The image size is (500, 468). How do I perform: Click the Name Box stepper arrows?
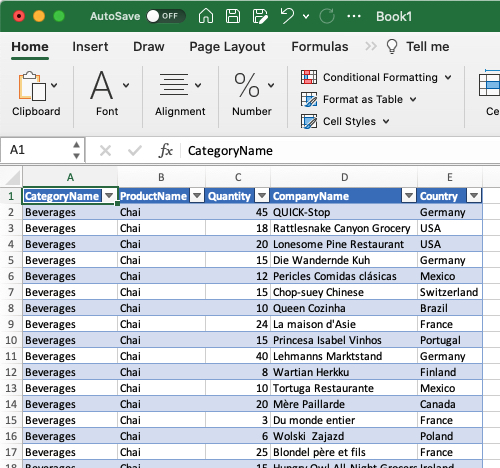tap(76, 150)
